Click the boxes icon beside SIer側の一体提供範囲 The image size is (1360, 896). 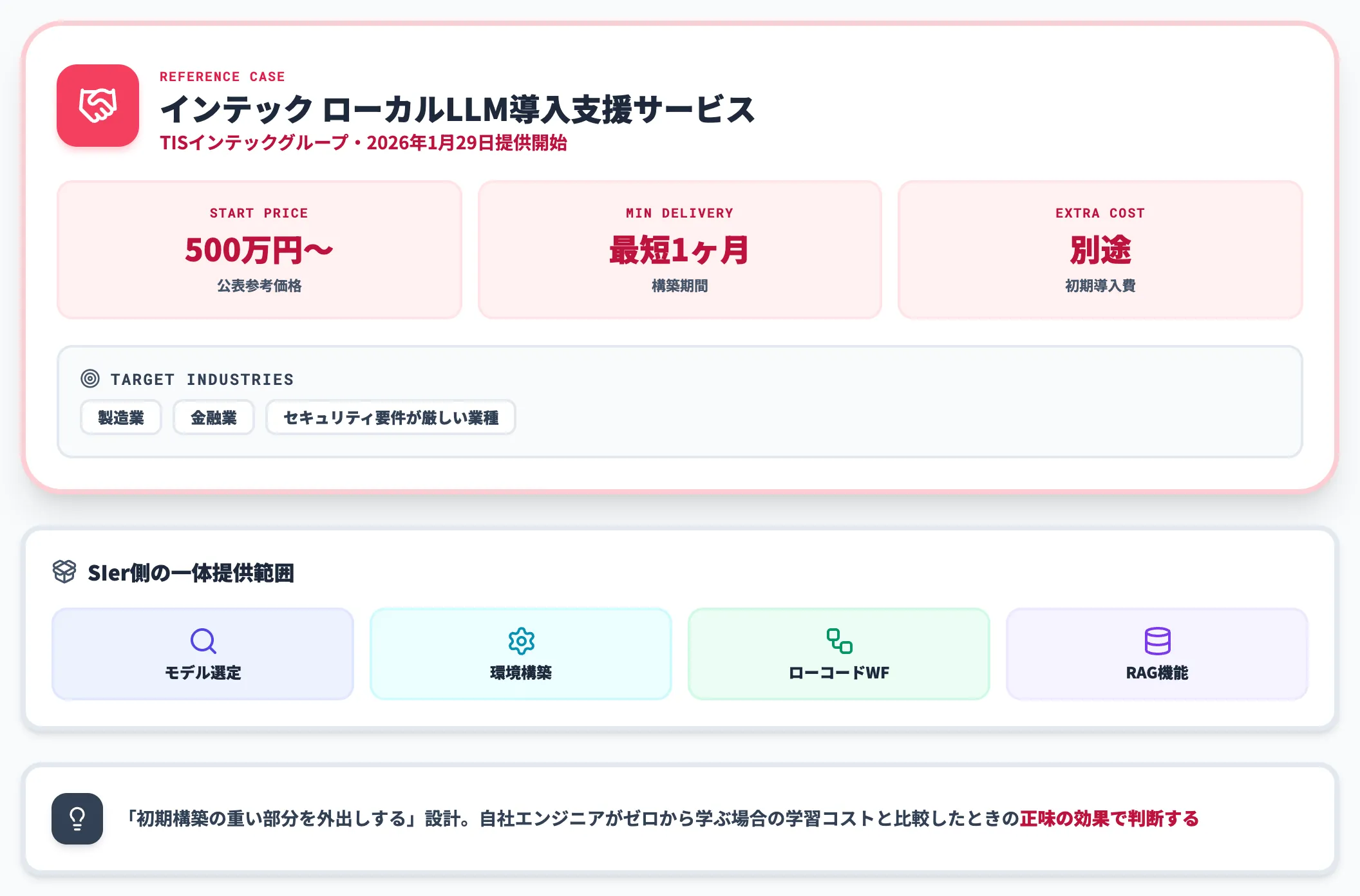click(64, 572)
